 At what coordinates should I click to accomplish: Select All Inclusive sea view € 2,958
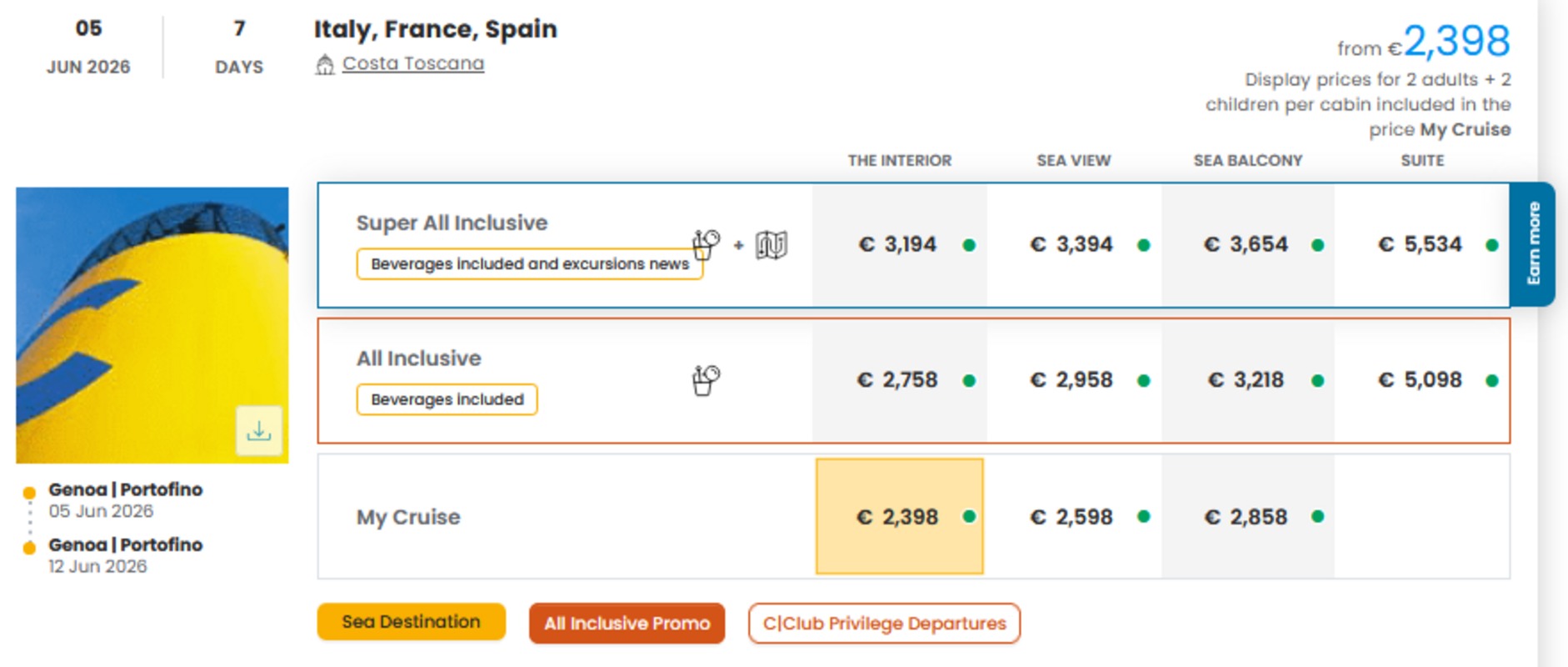(1072, 380)
